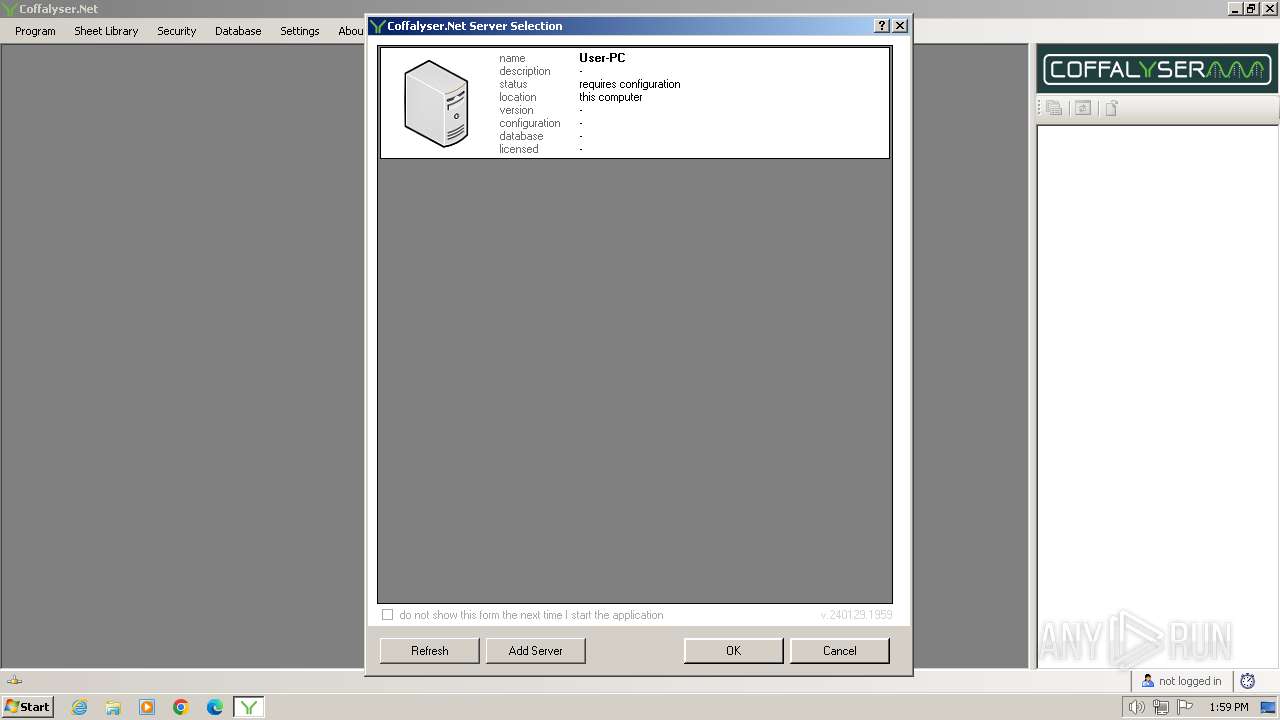
Task: Click the user icon beside not logged in
Action: [1148, 681]
